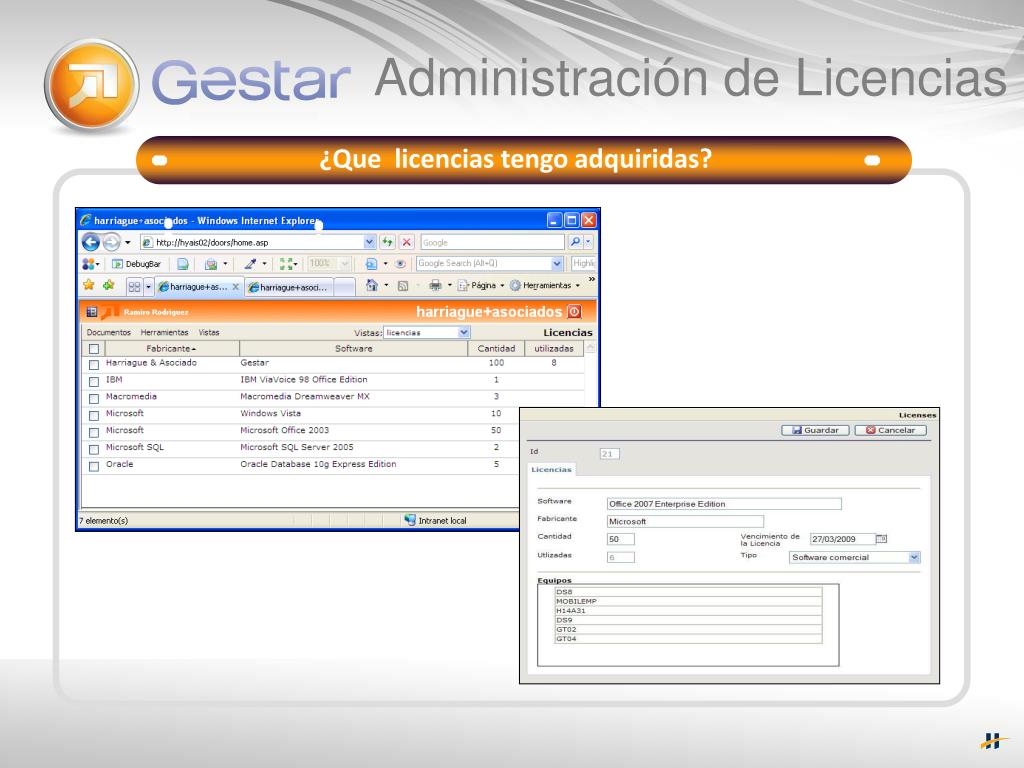1024x768 pixels.
Task: Select the Licencias tab in form
Action: pos(551,470)
